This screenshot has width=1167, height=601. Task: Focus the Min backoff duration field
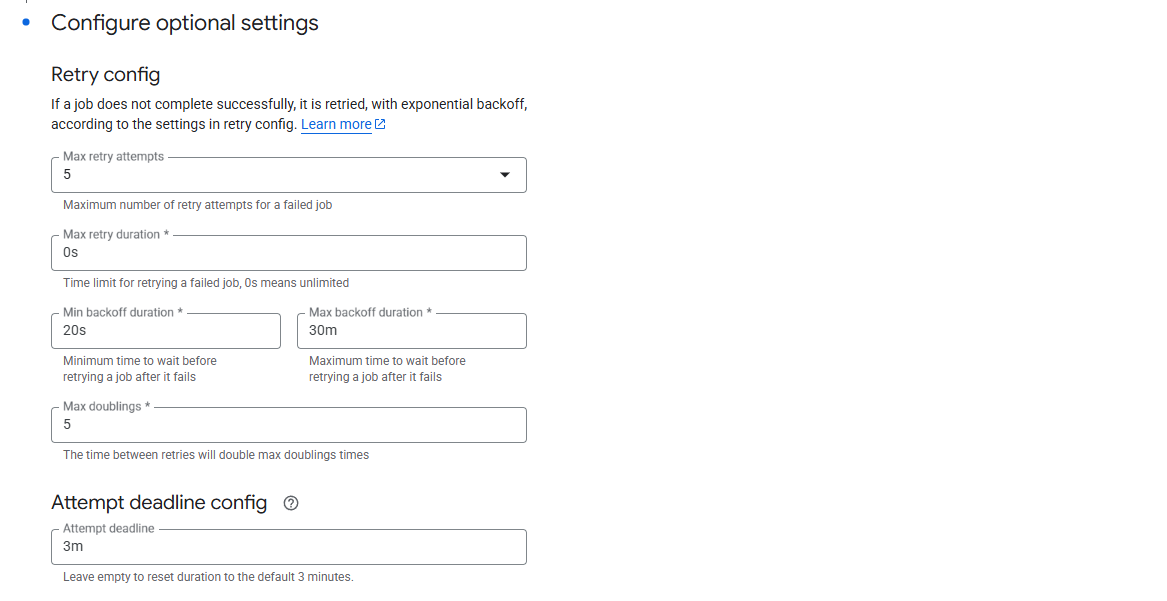(165, 331)
